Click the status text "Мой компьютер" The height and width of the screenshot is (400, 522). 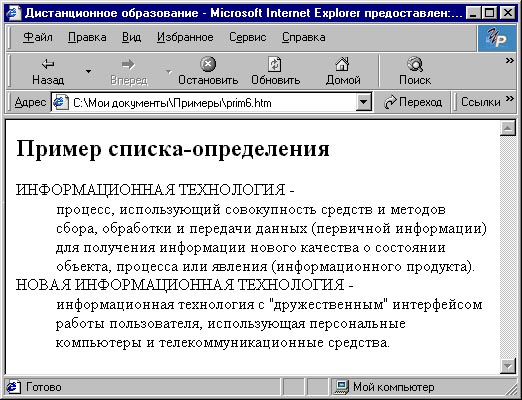(394, 387)
